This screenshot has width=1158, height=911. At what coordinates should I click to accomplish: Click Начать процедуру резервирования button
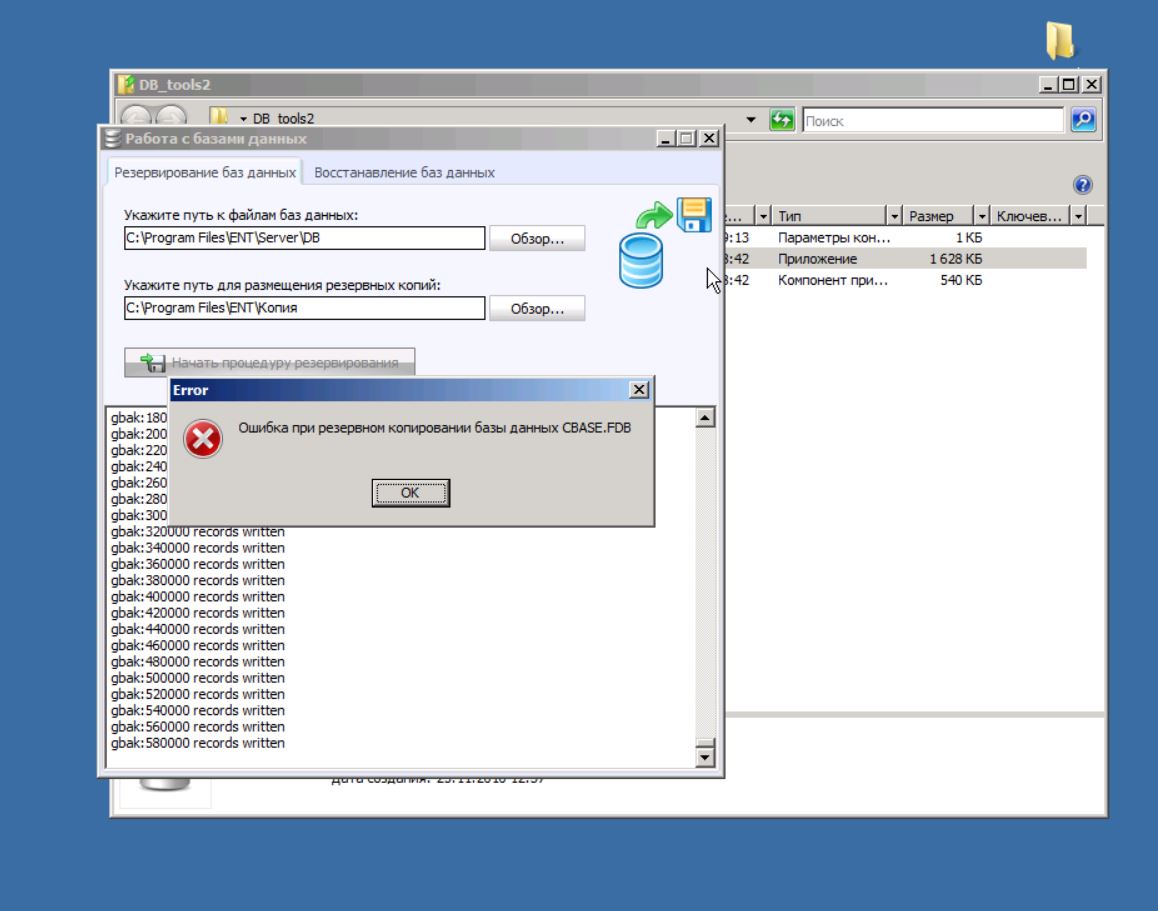[270, 362]
